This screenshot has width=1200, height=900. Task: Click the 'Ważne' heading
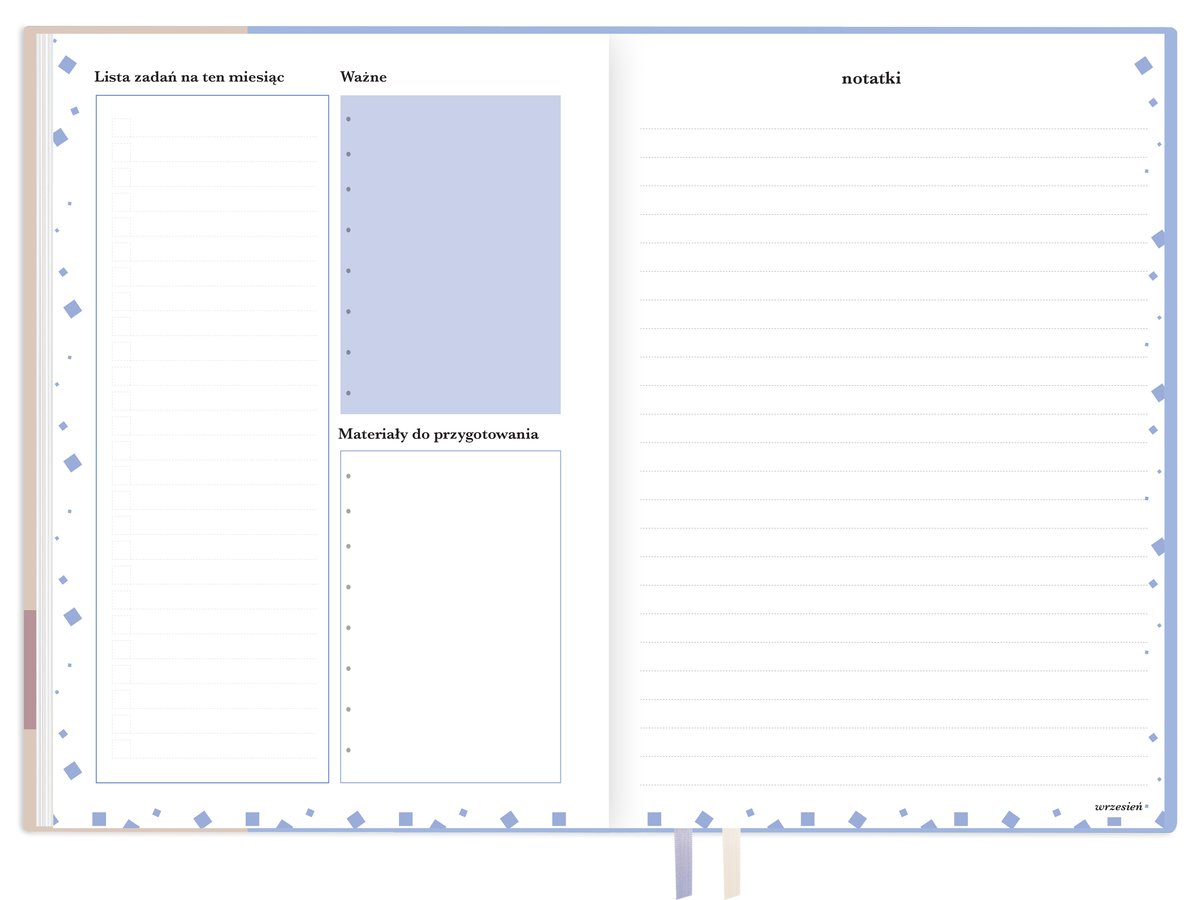coord(363,77)
